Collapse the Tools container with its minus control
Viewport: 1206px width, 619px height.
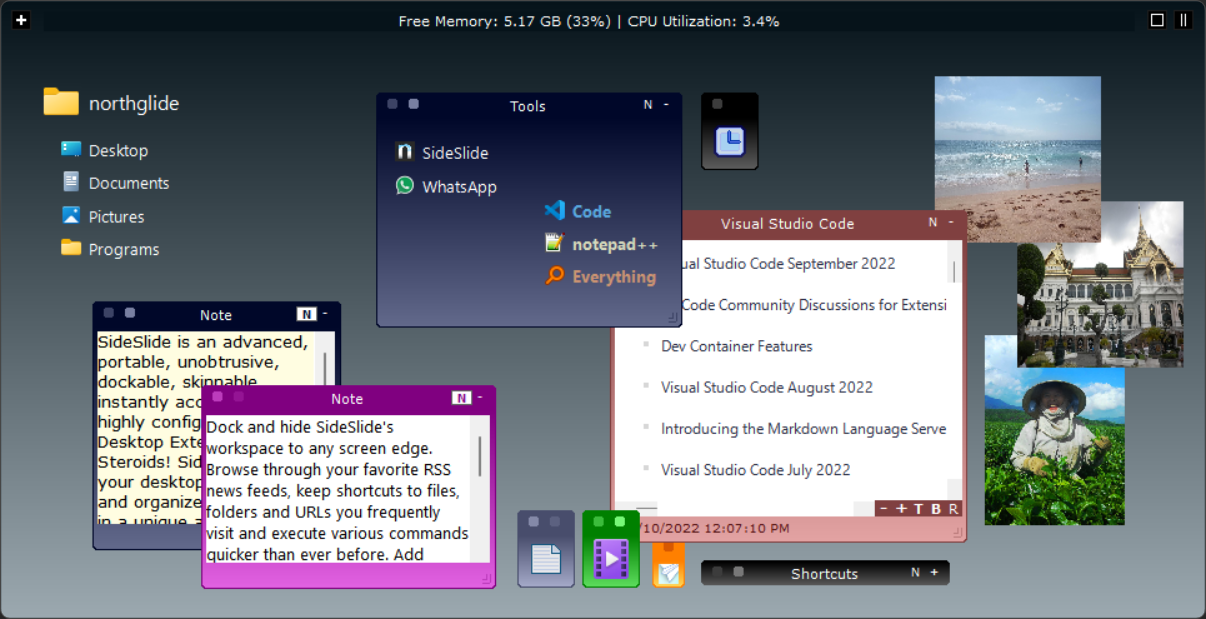(x=665, y=103)
